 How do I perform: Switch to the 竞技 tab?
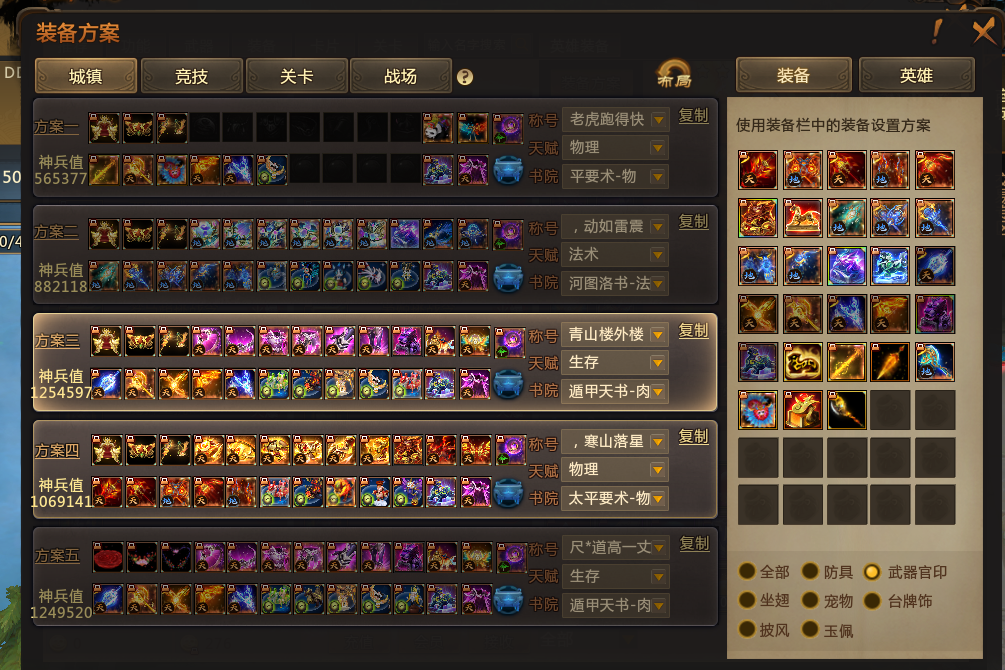(x=191, y=76)
